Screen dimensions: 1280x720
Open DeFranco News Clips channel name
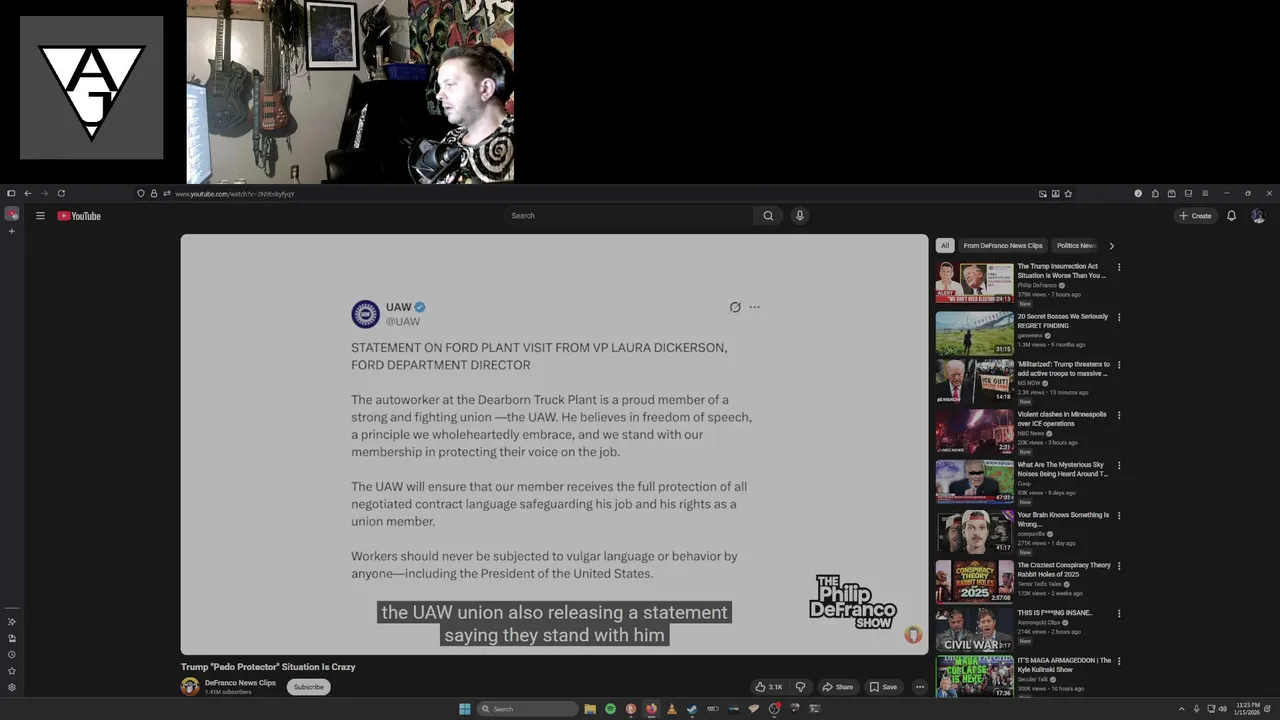tap(240, 683)
